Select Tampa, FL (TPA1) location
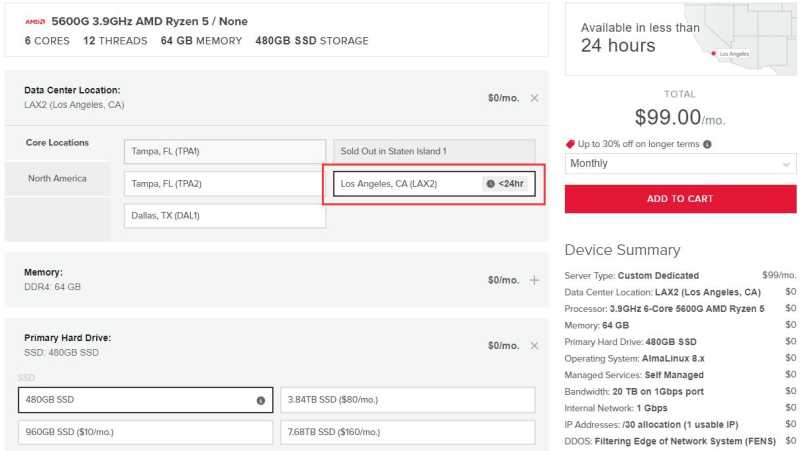Screen dimensions: 800x451 click(224, 152)
